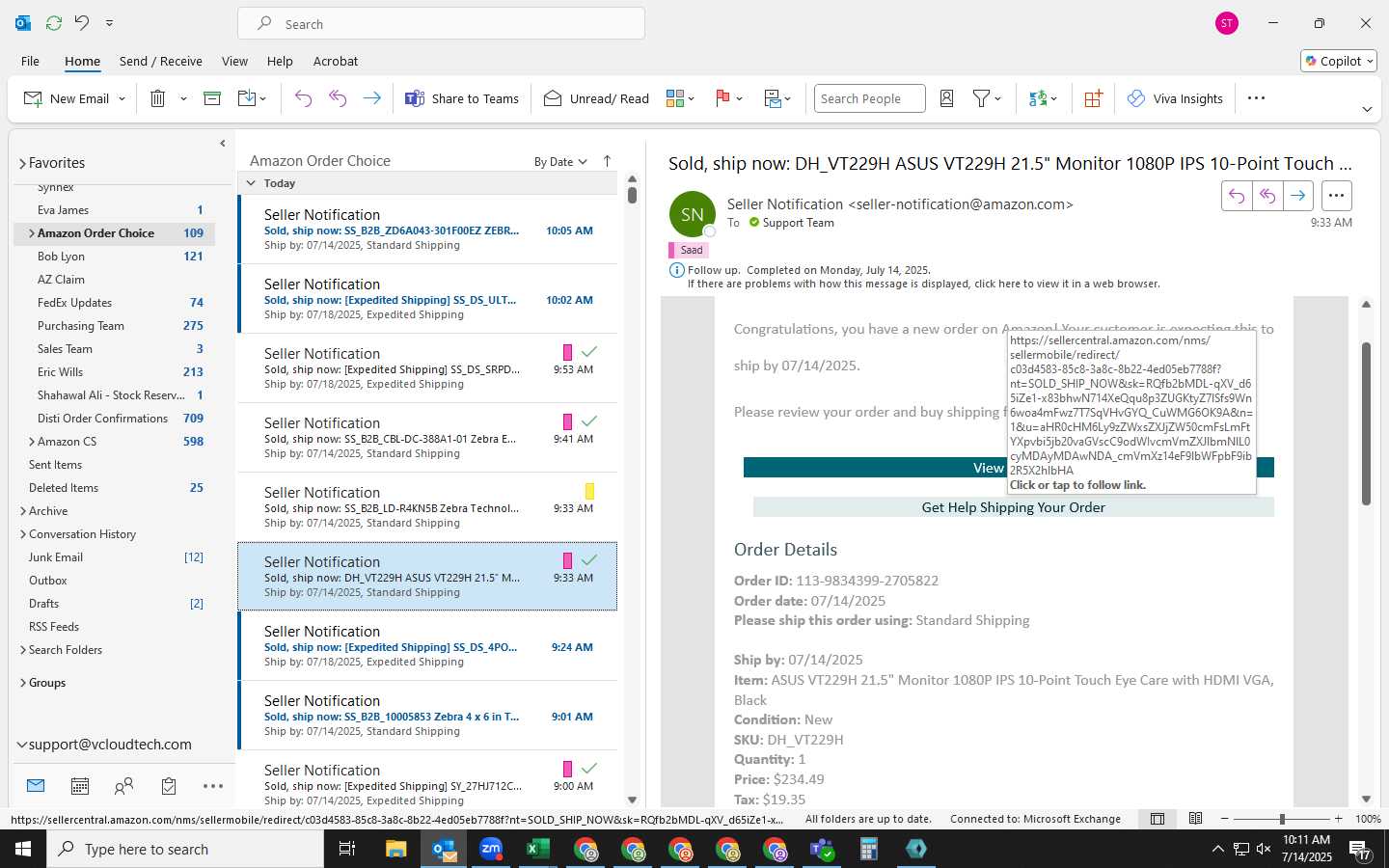
Task: Toggle complete checkmark on 9:00 AM email
Action: pyautogui.click(x=589, y=769)
